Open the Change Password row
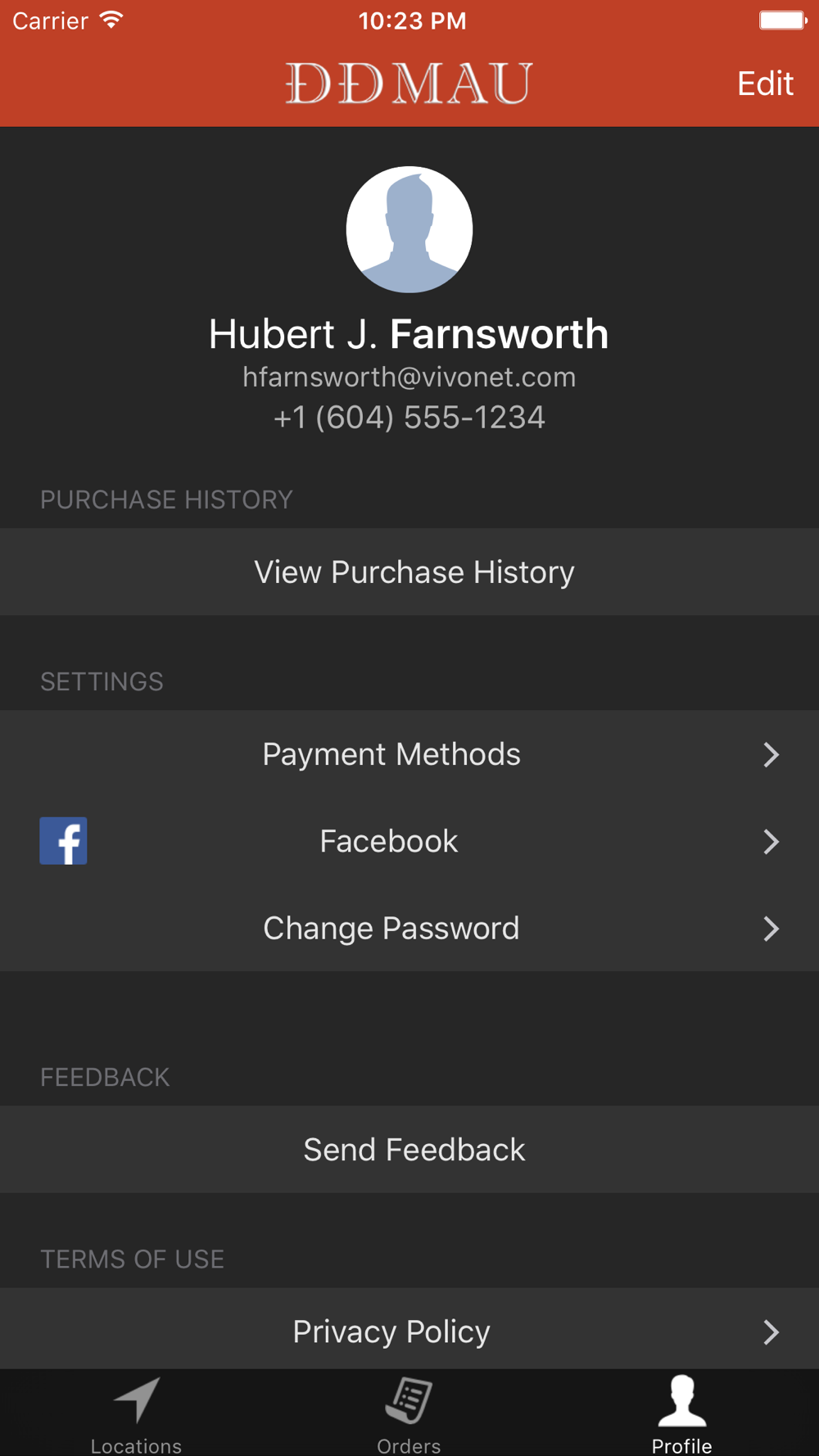819x1456 pixels. 409,928
